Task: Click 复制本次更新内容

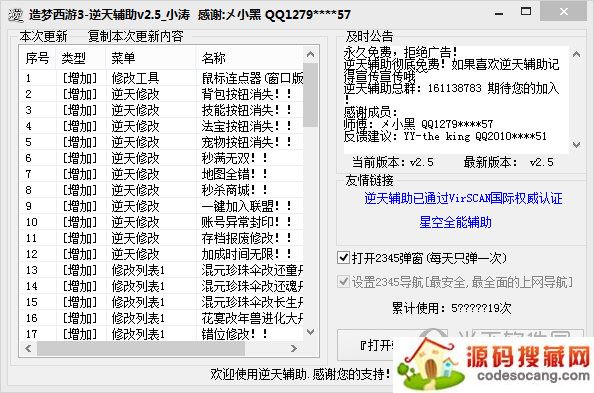Action: click(x=135, y=36)
